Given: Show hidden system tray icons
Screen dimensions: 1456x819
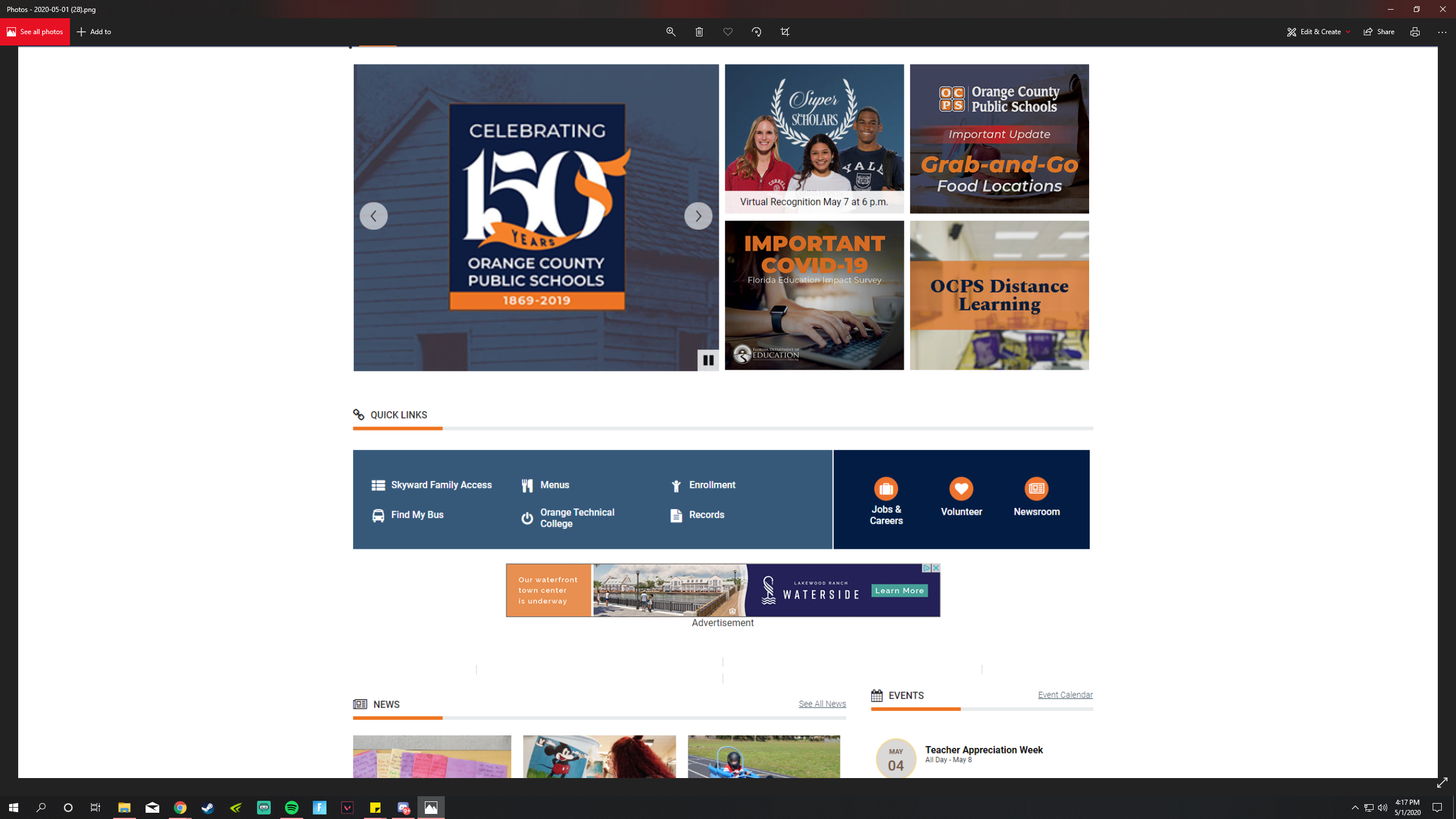Looking at the screenshot, I should pos(1355,808).
